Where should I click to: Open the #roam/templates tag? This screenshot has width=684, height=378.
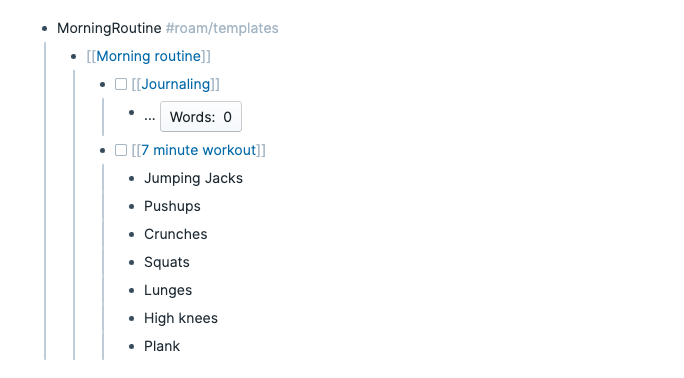point(222,28)
